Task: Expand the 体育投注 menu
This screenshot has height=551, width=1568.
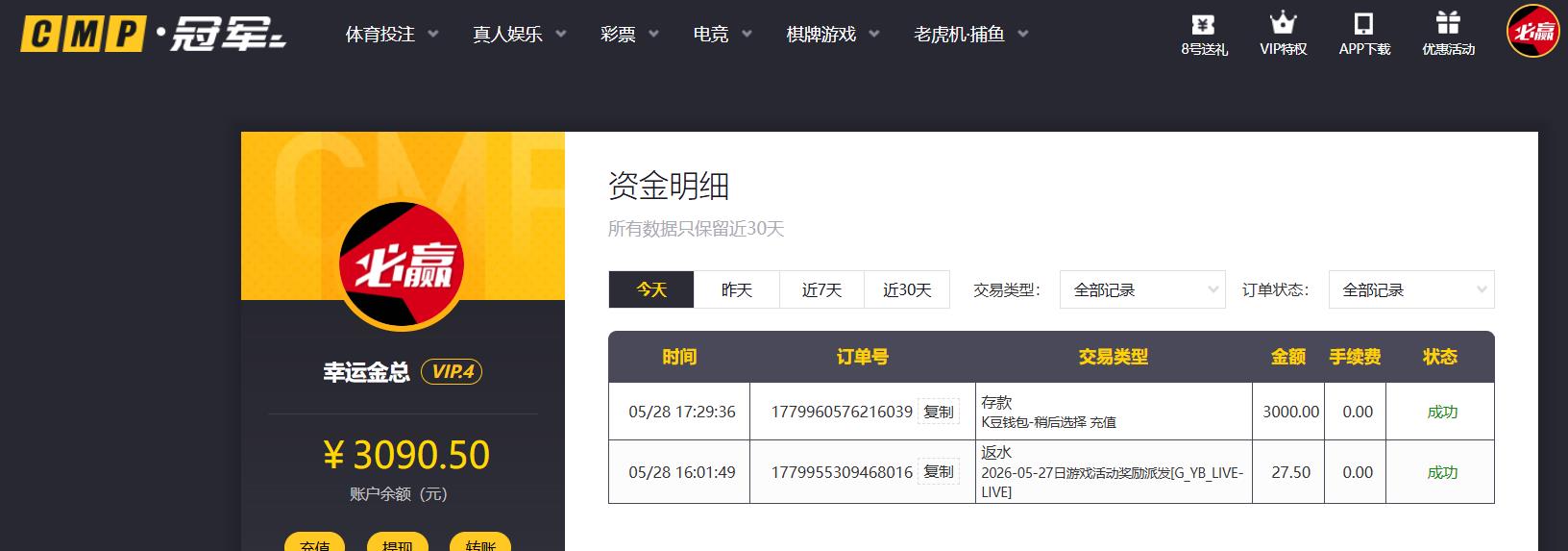Action: [x=392, y=35]
